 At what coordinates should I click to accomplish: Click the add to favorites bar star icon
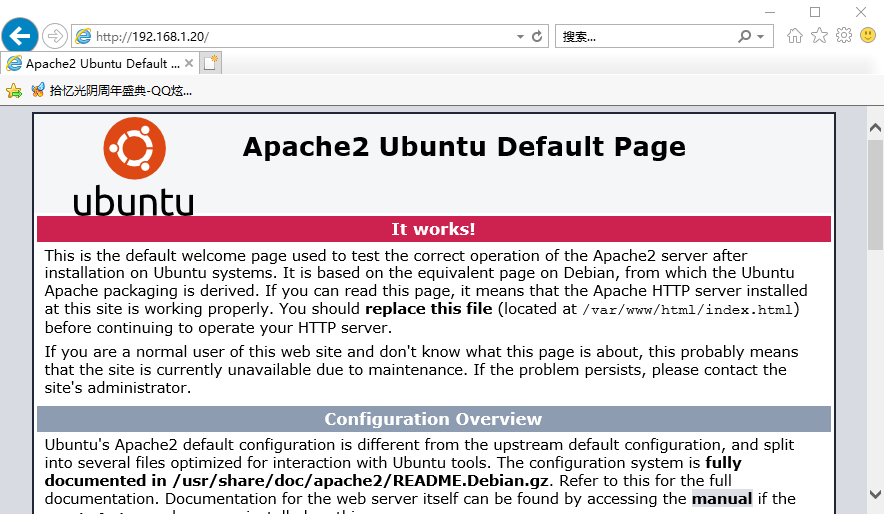click(14, 91)
